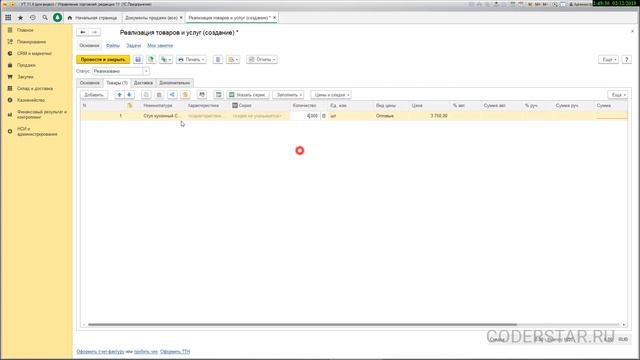Expand the Печать dropdown
640x360 pixels.
pos(191,60)
